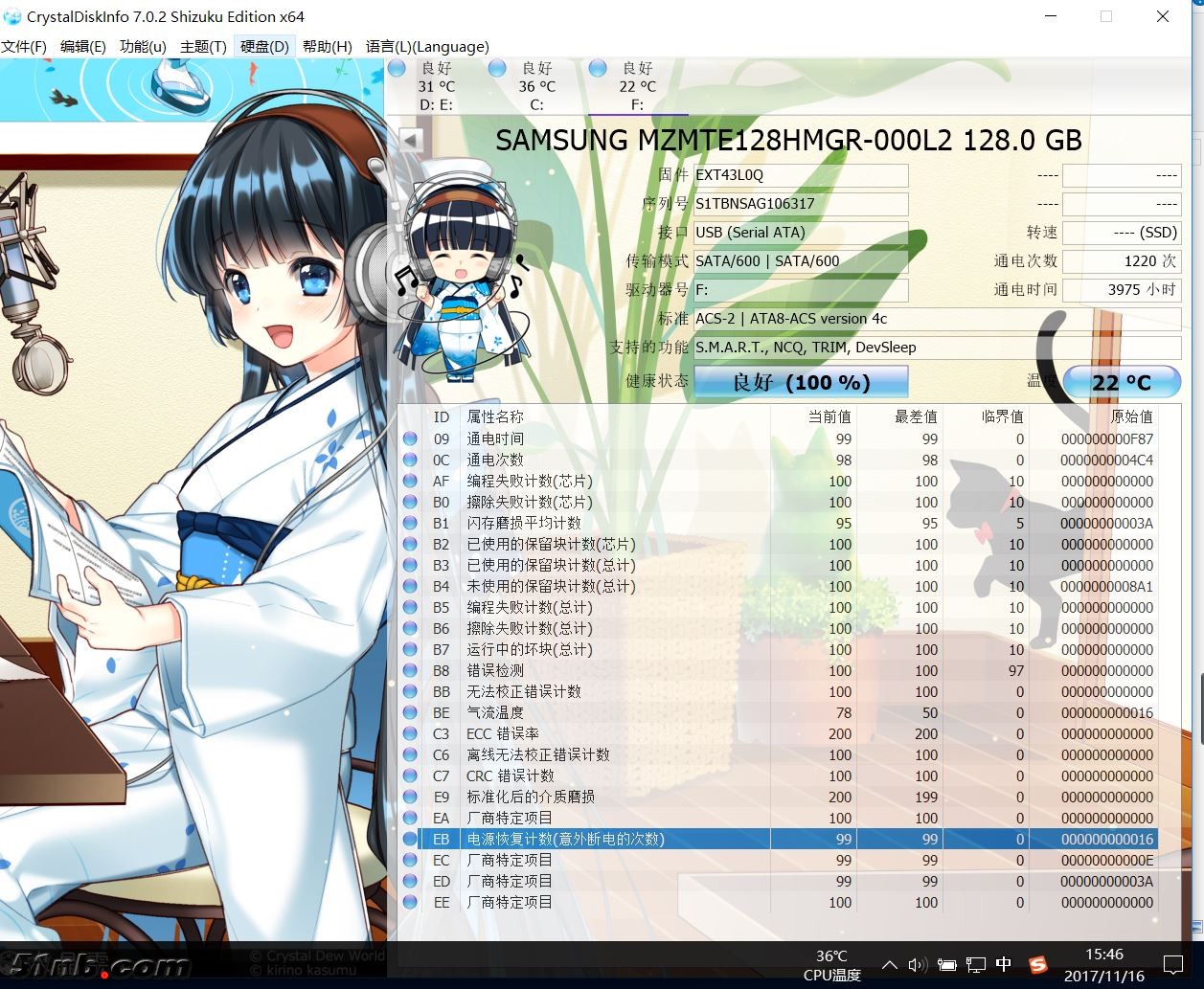Open the 帮助(H) menu
1204x989 pixels.
(x=328, y=46)
